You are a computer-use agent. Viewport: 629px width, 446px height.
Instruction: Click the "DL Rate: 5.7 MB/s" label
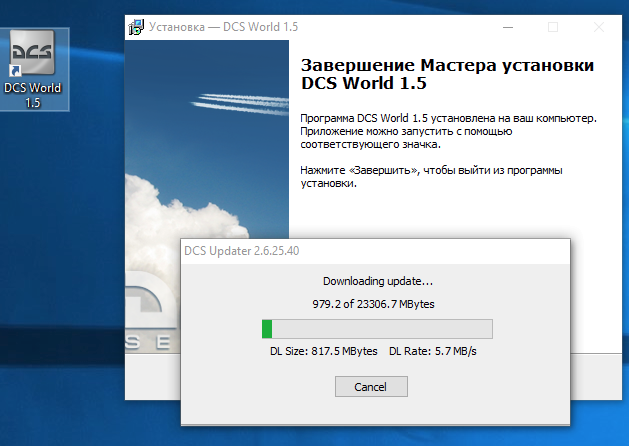[x=432, y=351]
